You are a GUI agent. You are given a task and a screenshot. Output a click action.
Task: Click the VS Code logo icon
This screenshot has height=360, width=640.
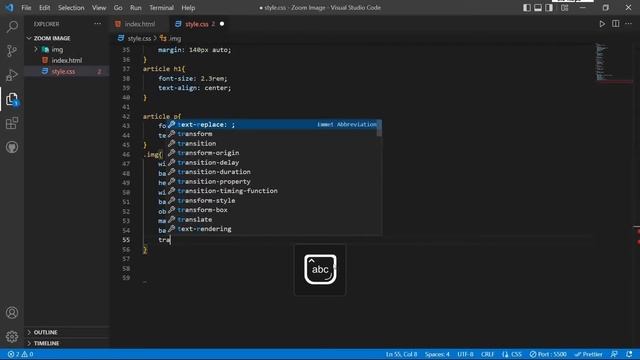coord(9,7)
